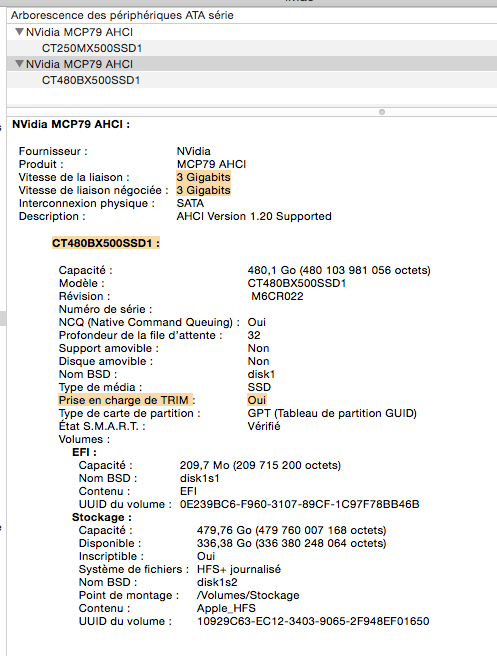Click the Type de média value SSD
Screen dimensions: 497x656
(259, 387)
